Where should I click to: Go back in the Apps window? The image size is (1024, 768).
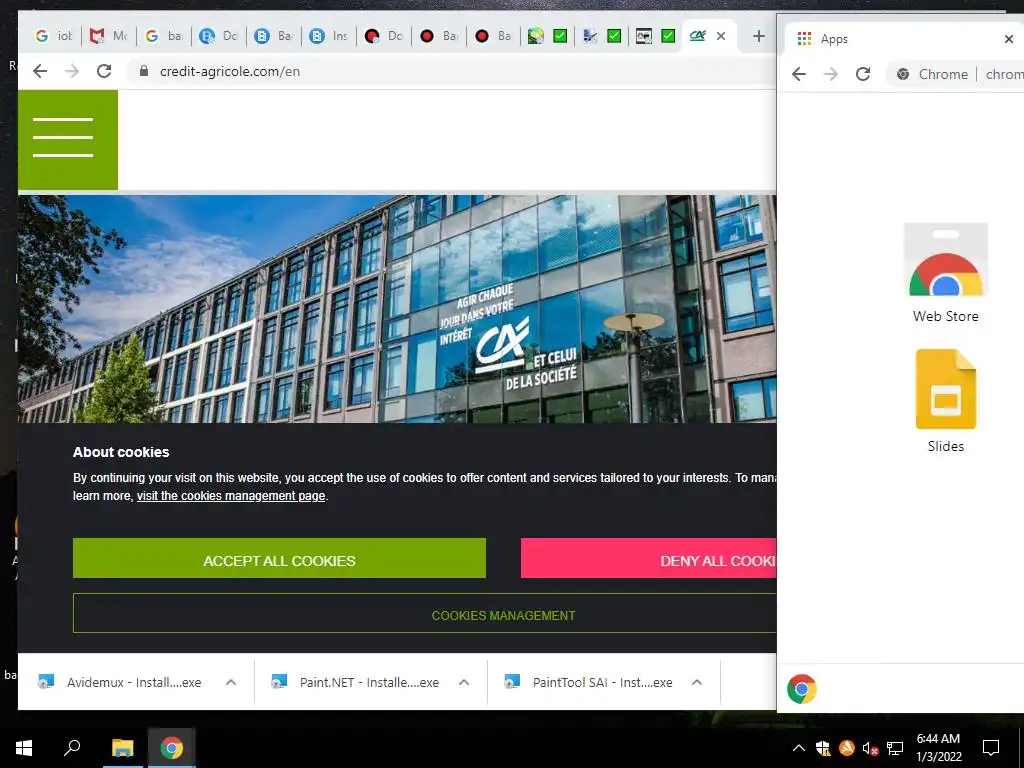tap(799, 74)
